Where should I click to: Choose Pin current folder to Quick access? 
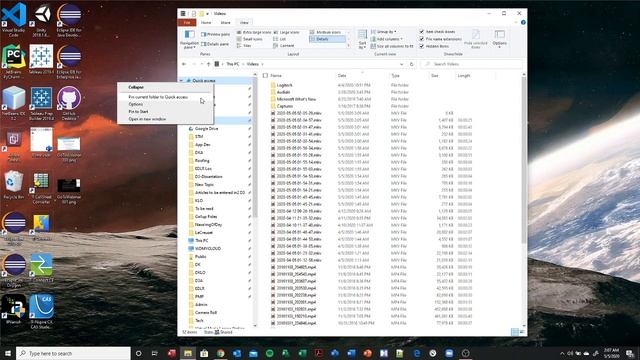(165, 97)
